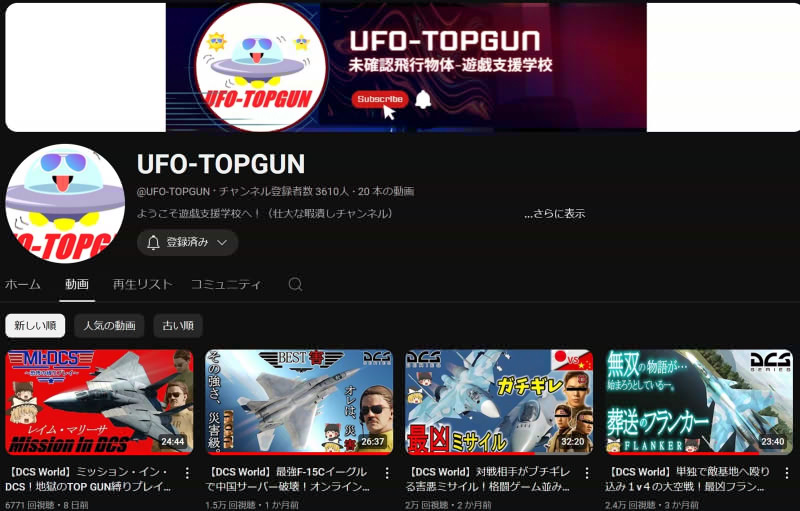This screenshot has height=511, width=800.
Task: Click the ようこそ遊戯支援学校へ description text
Action: 265,214
